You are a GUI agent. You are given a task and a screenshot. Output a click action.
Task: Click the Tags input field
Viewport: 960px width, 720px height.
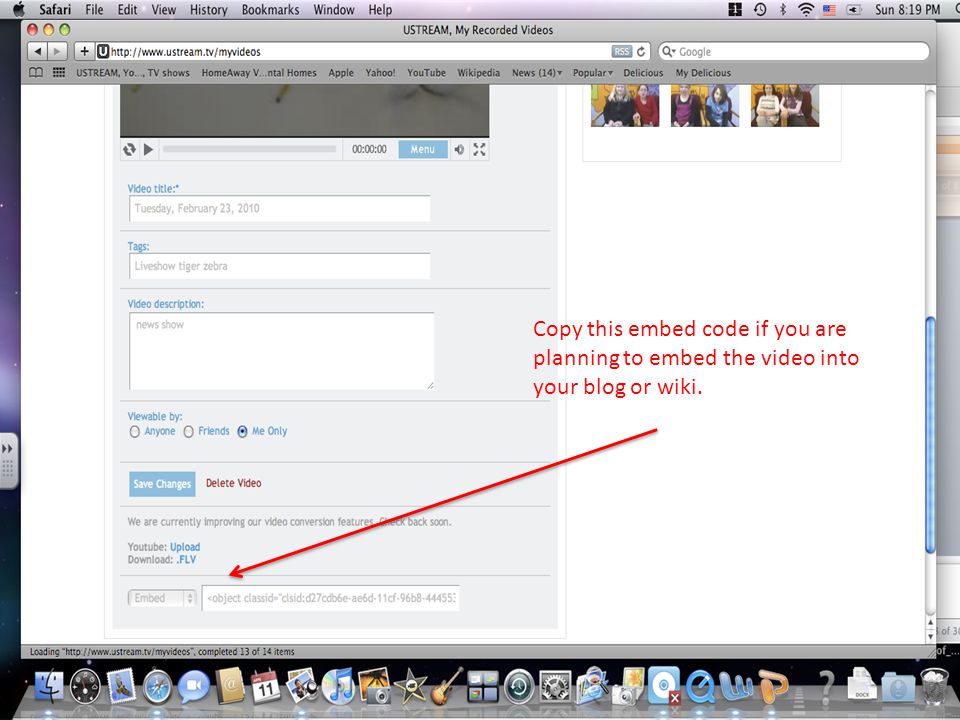point(279,266)
